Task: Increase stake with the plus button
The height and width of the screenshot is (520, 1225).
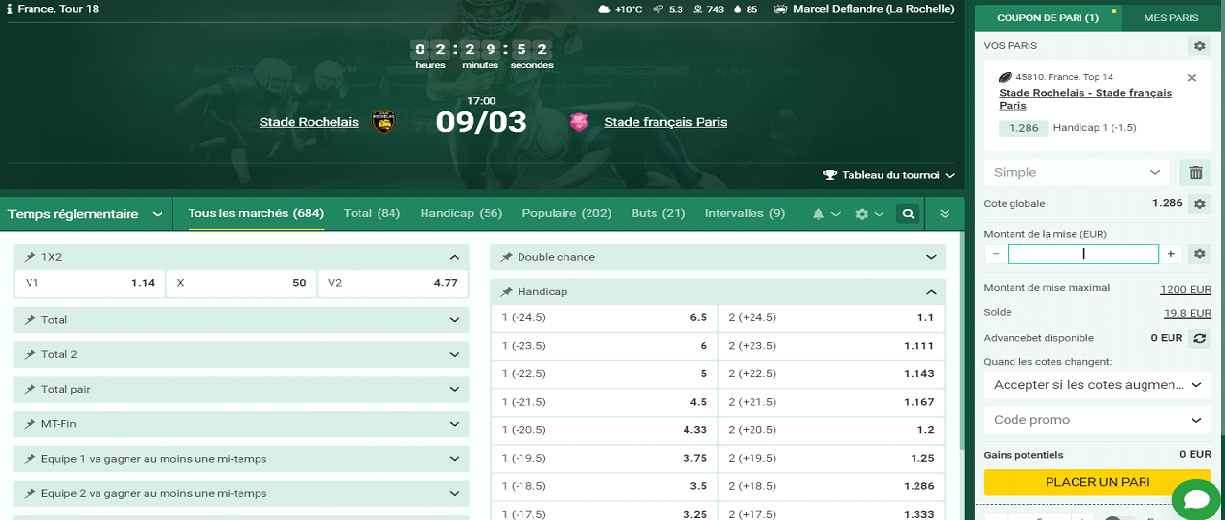Action: [x=1171, y=254]
